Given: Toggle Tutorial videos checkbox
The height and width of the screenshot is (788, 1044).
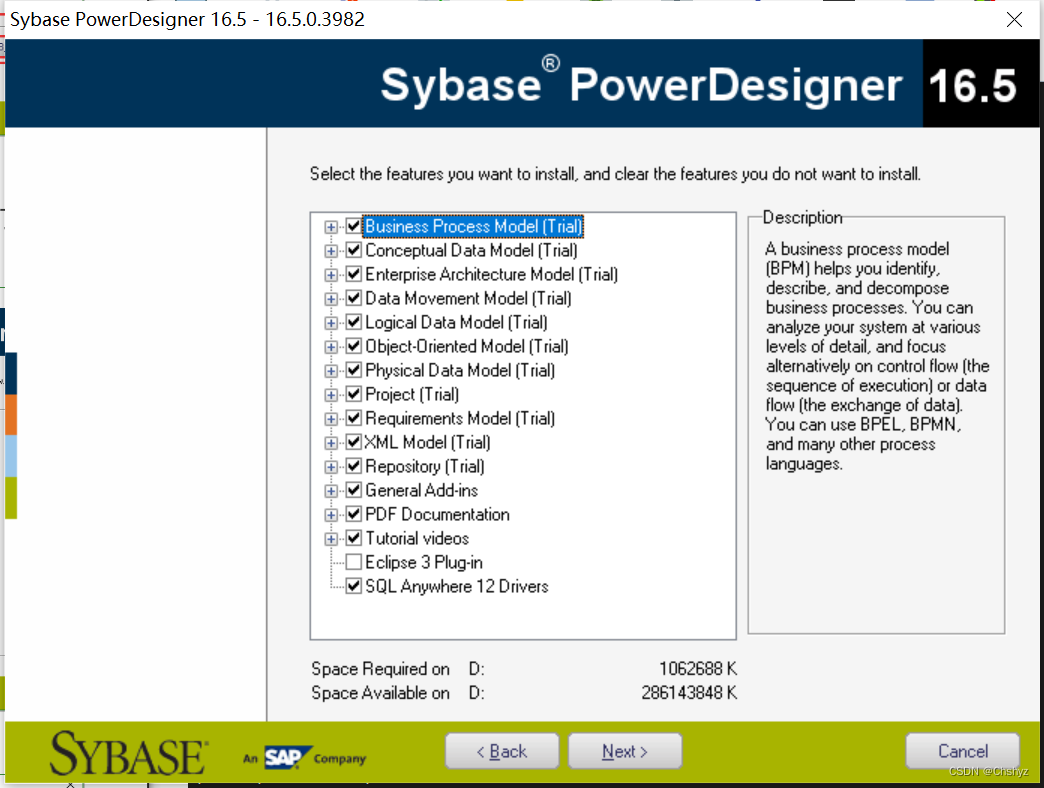Looking at the screenshot, I should click(354, 538).
